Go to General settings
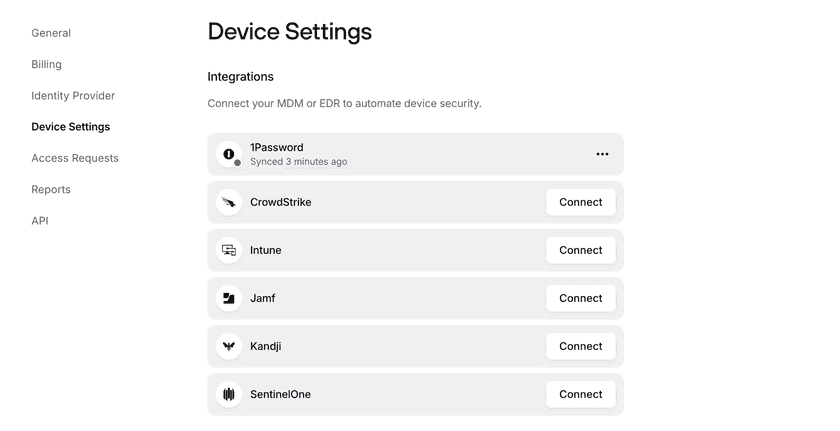Screen dimensions: 840x431 51,33
